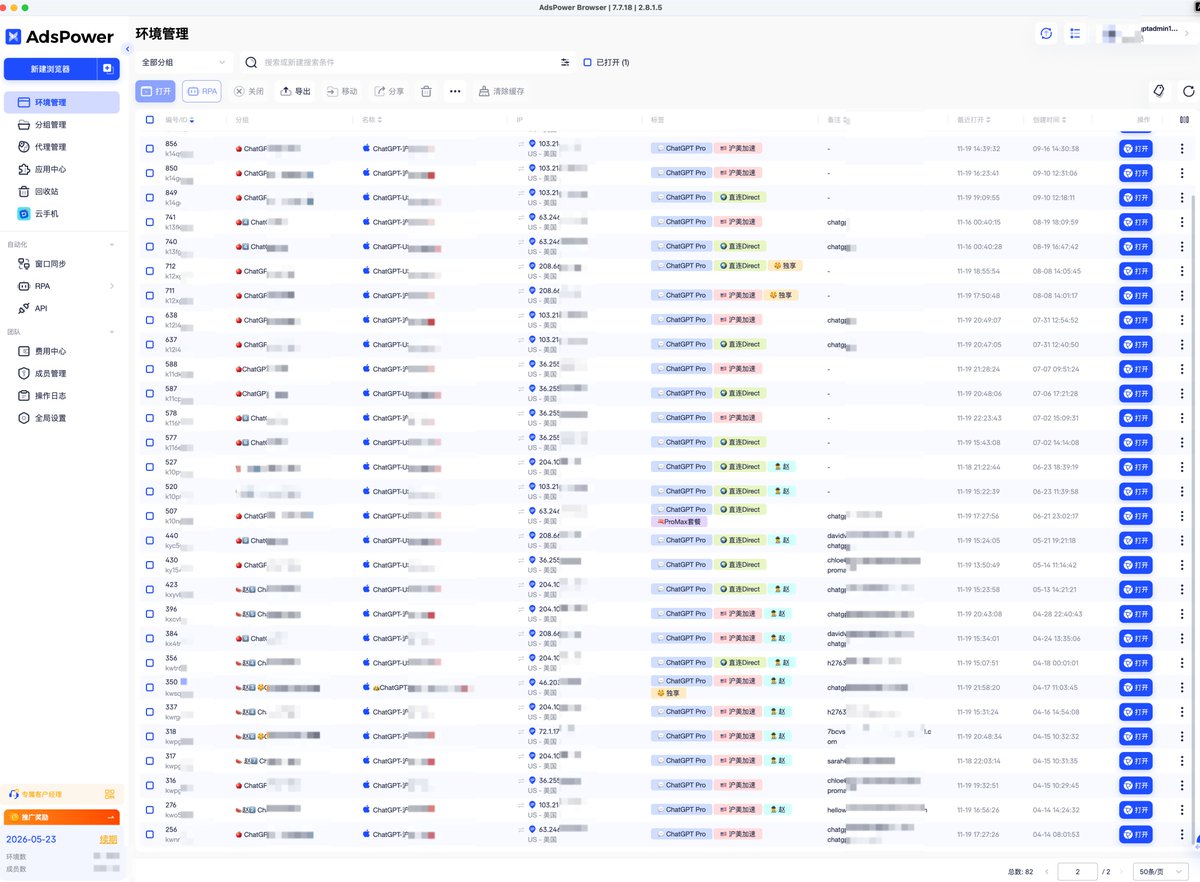Refresh the profile list with reload icon

pos(1189,91)
